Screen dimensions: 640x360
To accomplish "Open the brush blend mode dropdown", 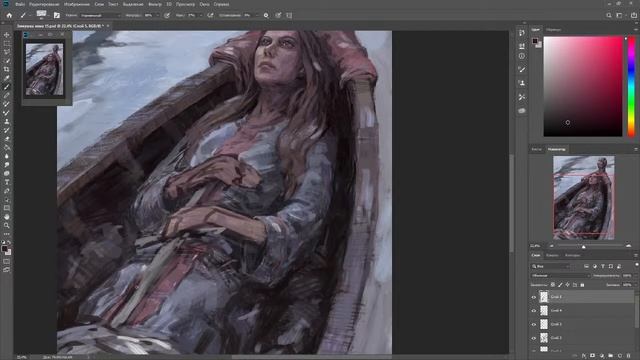I will coord(100,16).
